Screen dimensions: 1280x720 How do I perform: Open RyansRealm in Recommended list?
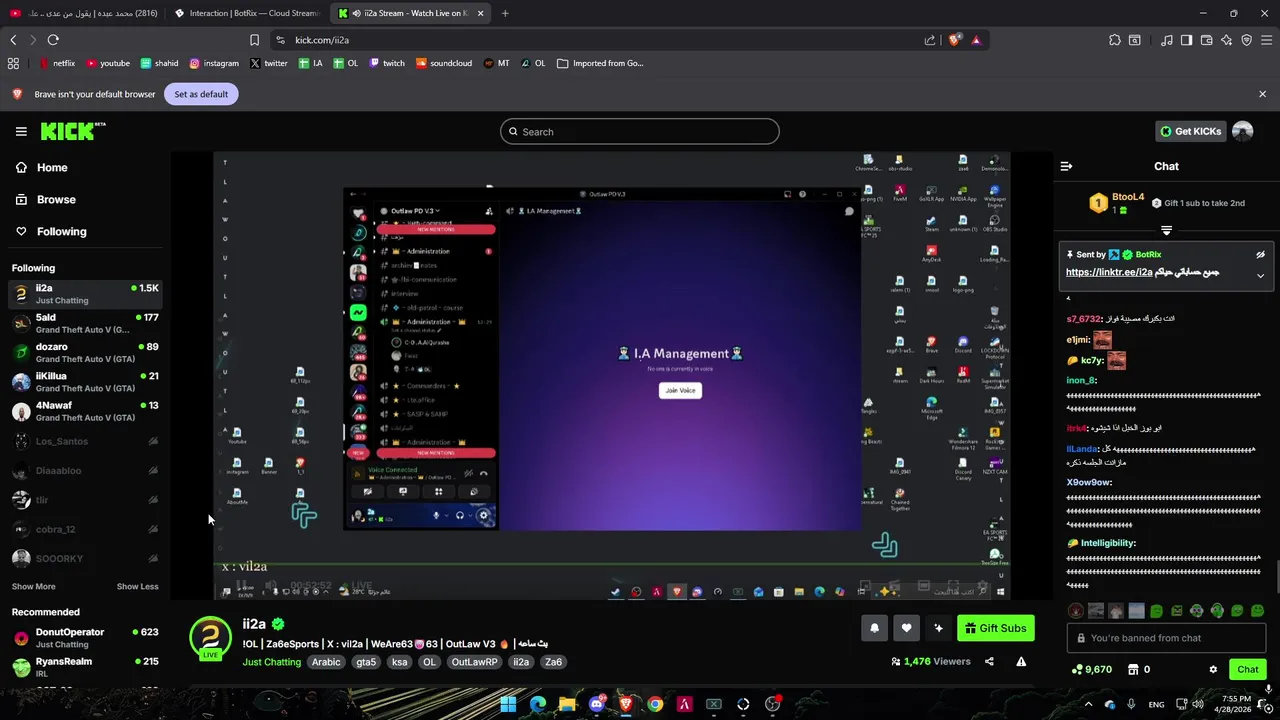pos(85,667)
